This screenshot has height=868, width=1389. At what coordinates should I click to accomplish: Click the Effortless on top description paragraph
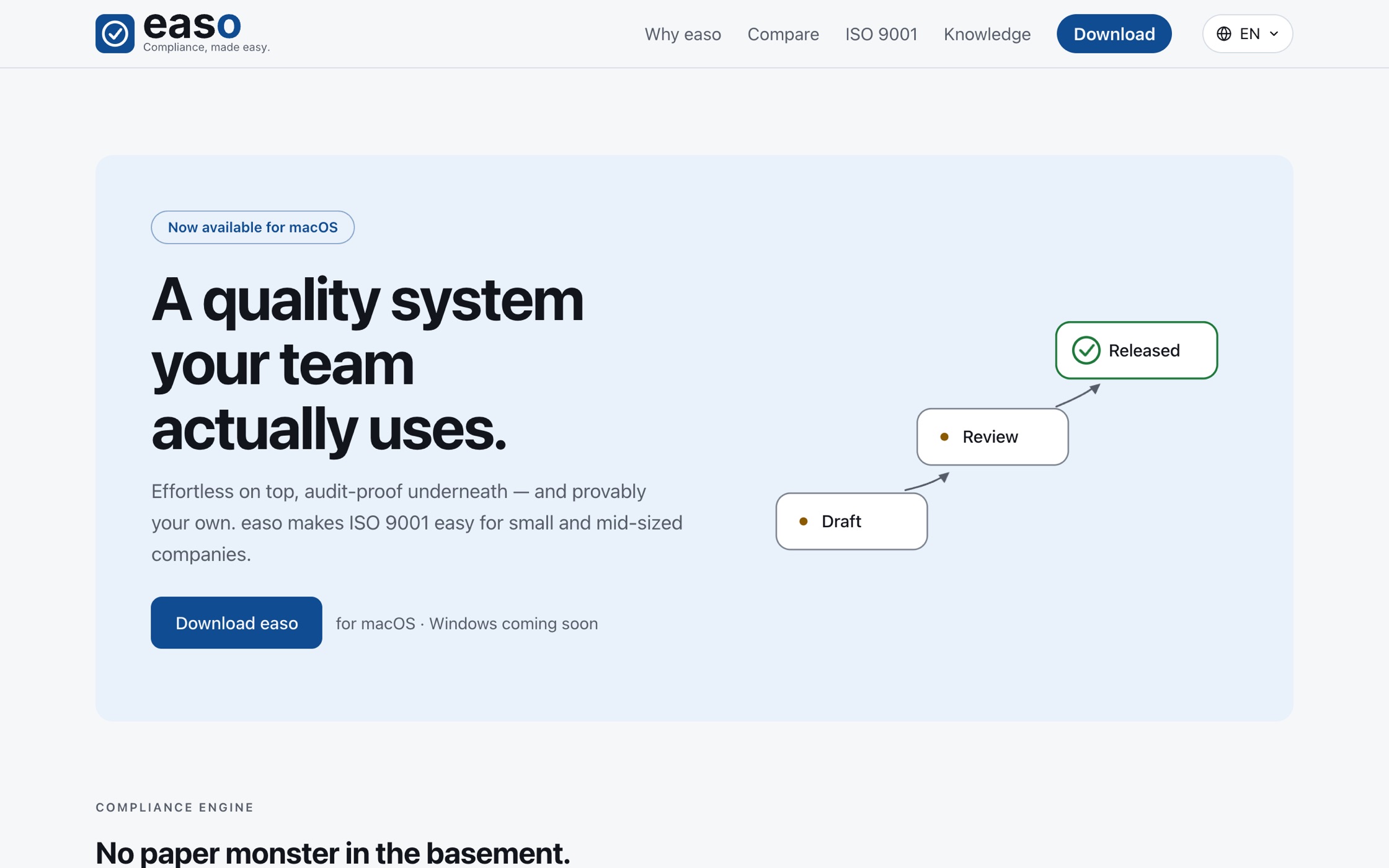(x=417, y=523)
